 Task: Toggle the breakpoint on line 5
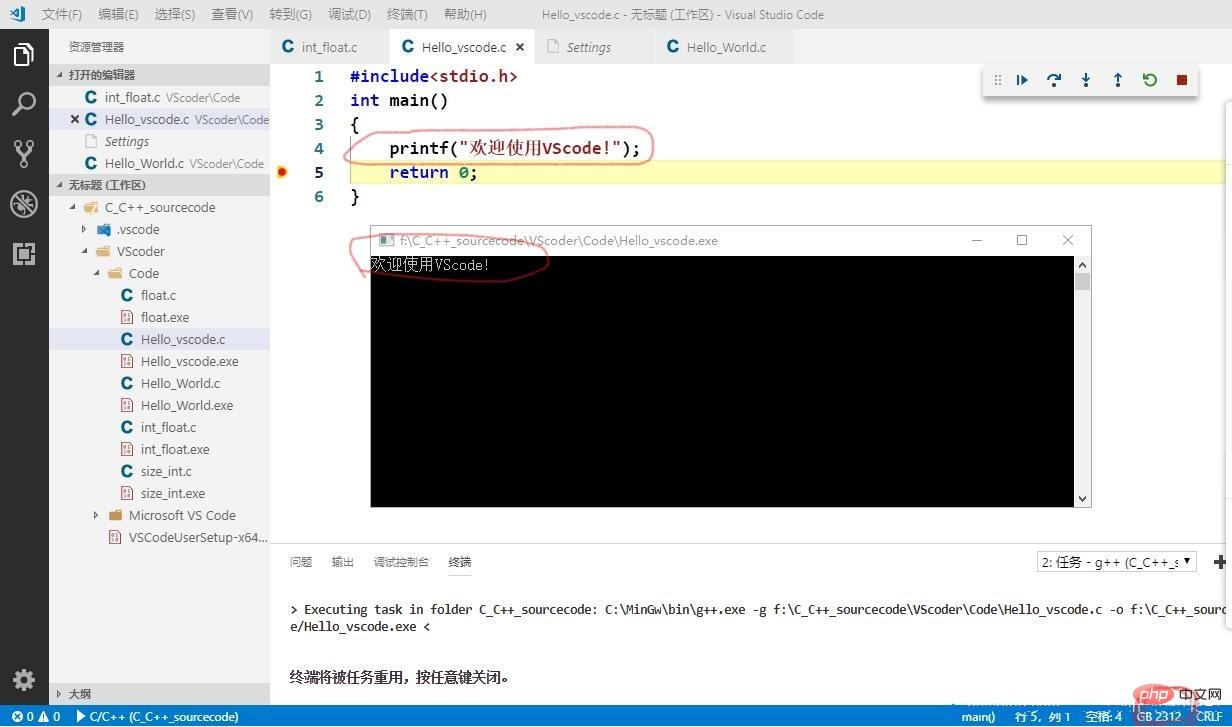pyautogui.click(x=282, y=172)
